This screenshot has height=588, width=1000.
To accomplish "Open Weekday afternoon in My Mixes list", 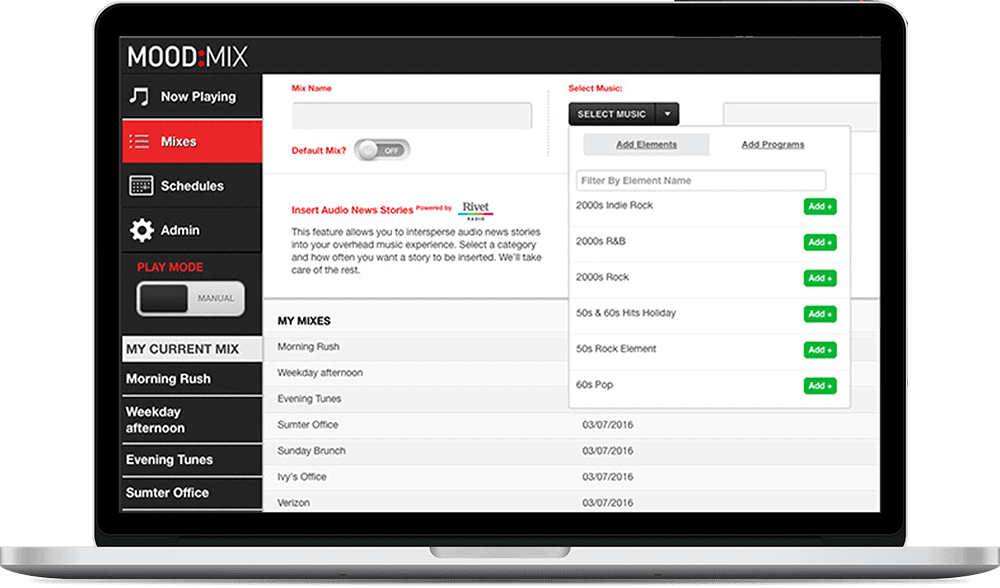I will pos(320,373).
